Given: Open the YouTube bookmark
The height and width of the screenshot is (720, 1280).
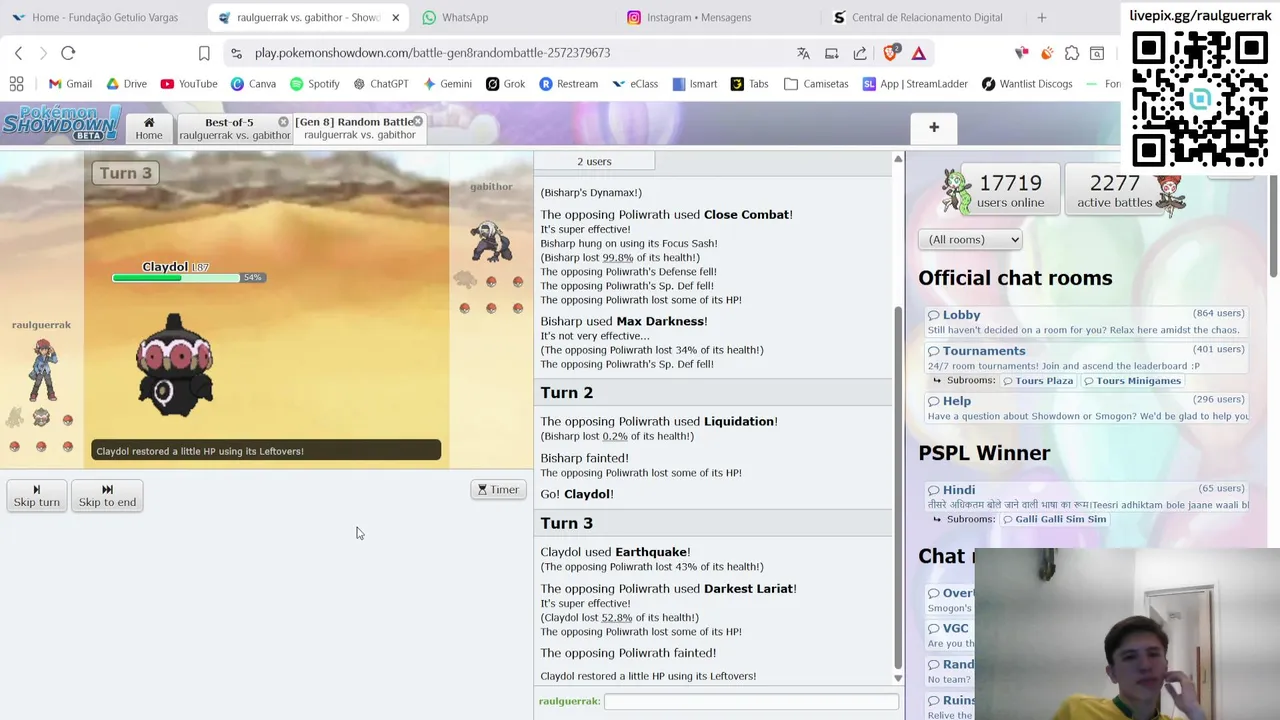Looking at the screenshot, I should click(188, 84).
